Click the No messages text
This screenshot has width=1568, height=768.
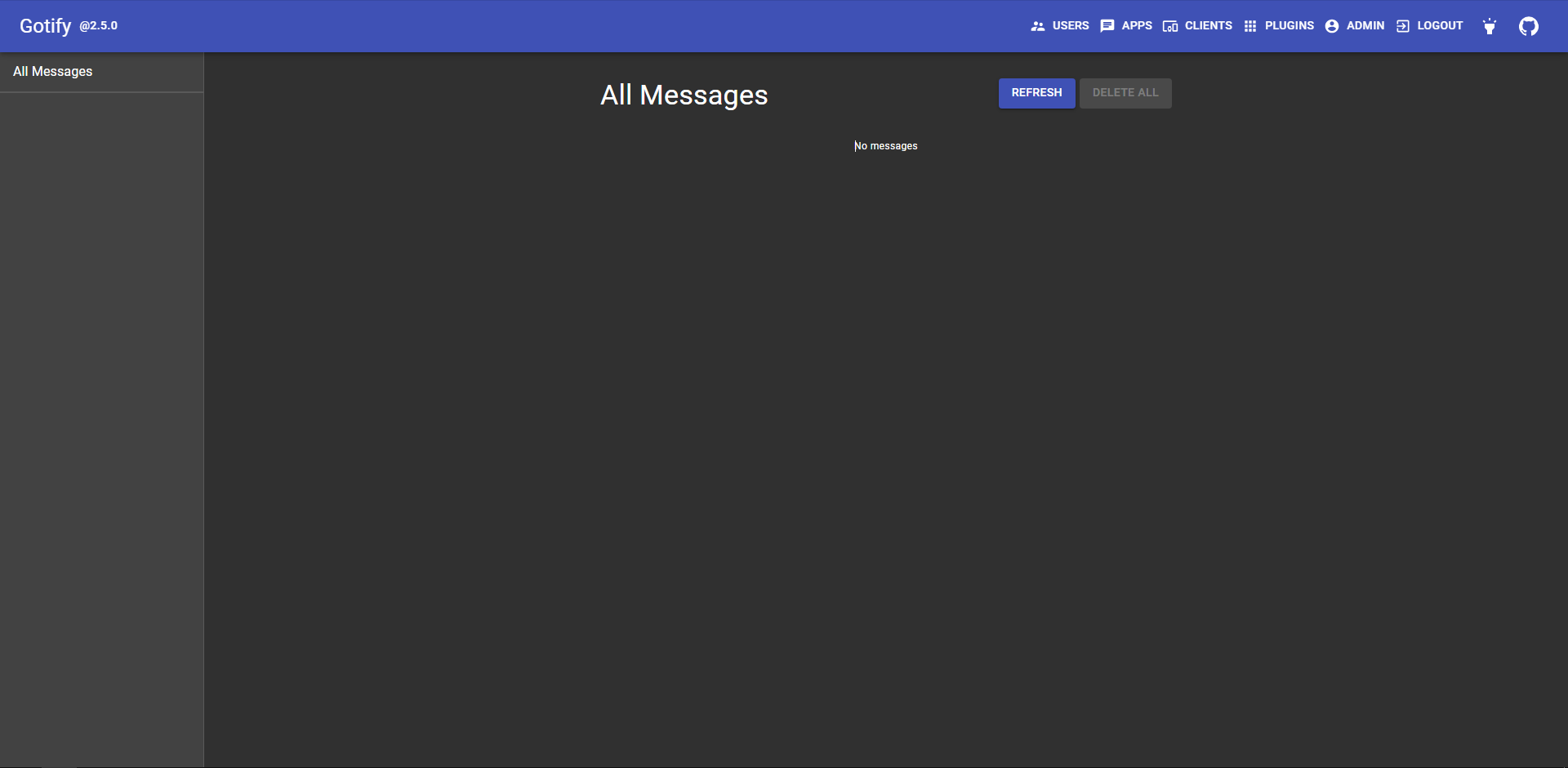[x=886, y=146]
